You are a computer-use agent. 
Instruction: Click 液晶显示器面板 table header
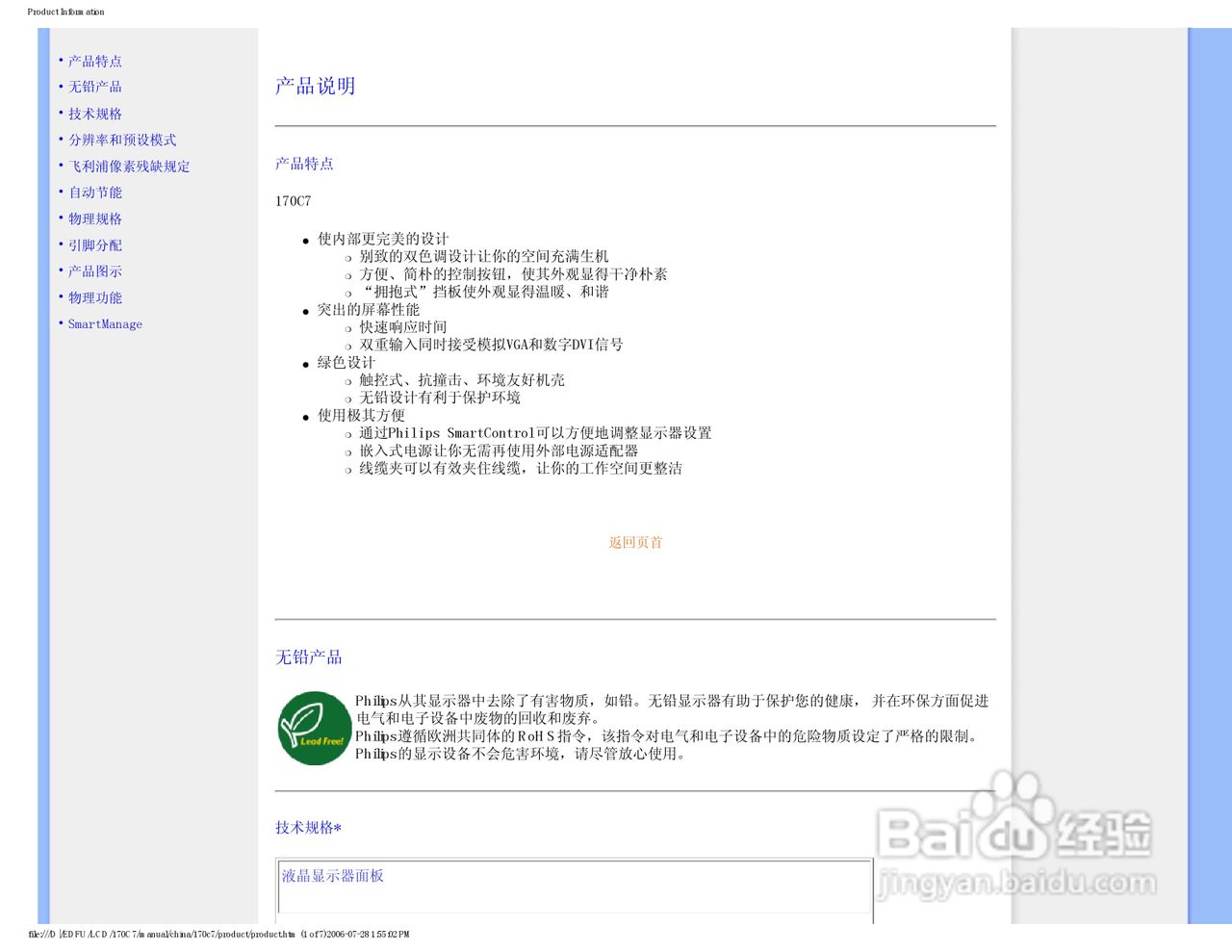coord(333,876)
